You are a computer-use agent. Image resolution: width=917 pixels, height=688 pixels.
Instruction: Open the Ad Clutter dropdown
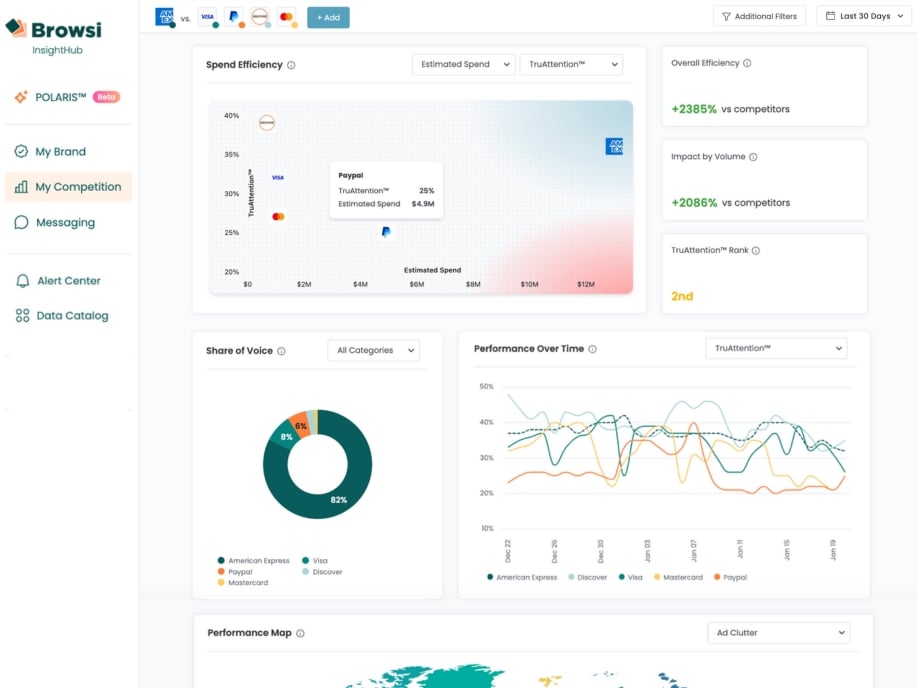[x=778, y=632]
